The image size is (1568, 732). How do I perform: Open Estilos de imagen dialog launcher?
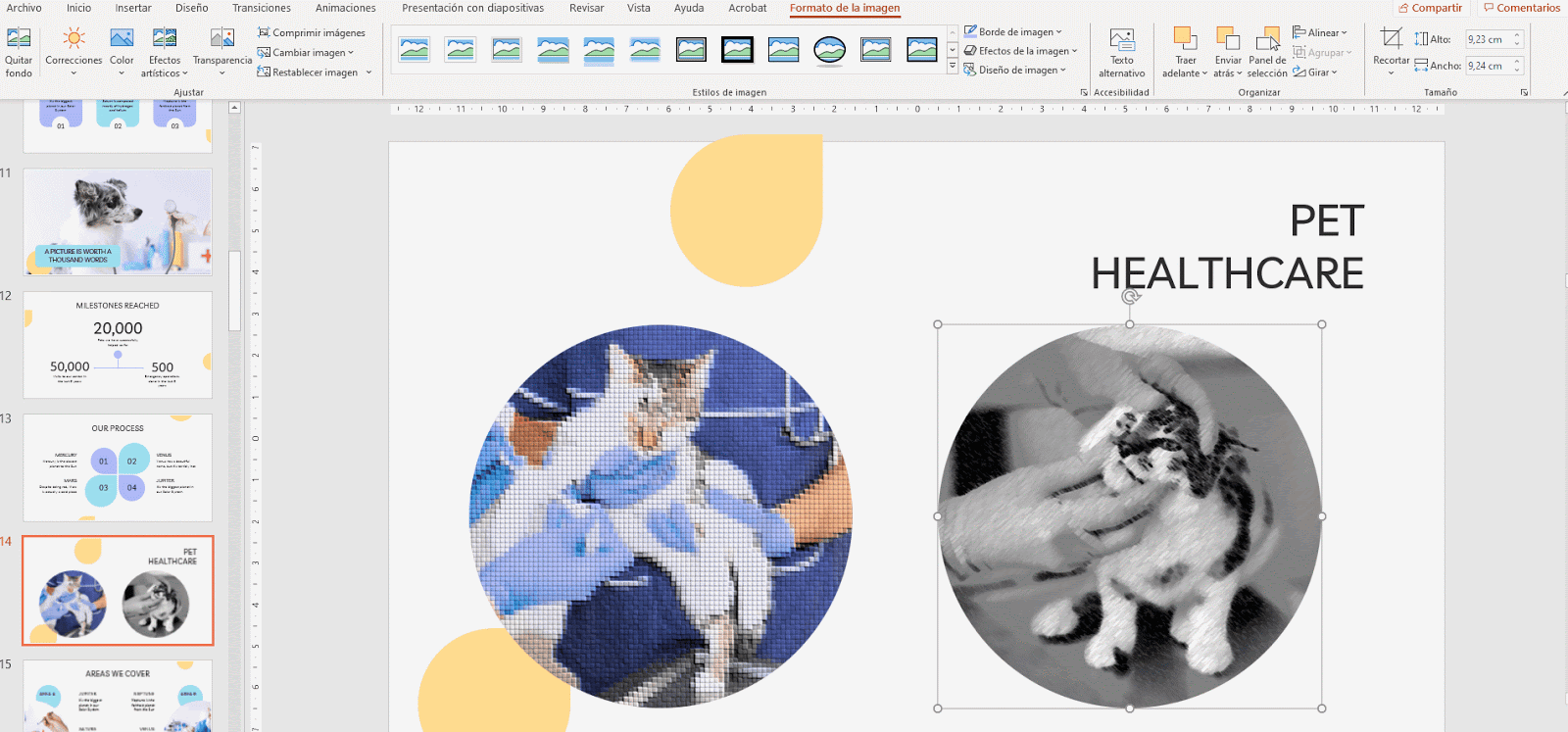click(x=1084, y=92)
